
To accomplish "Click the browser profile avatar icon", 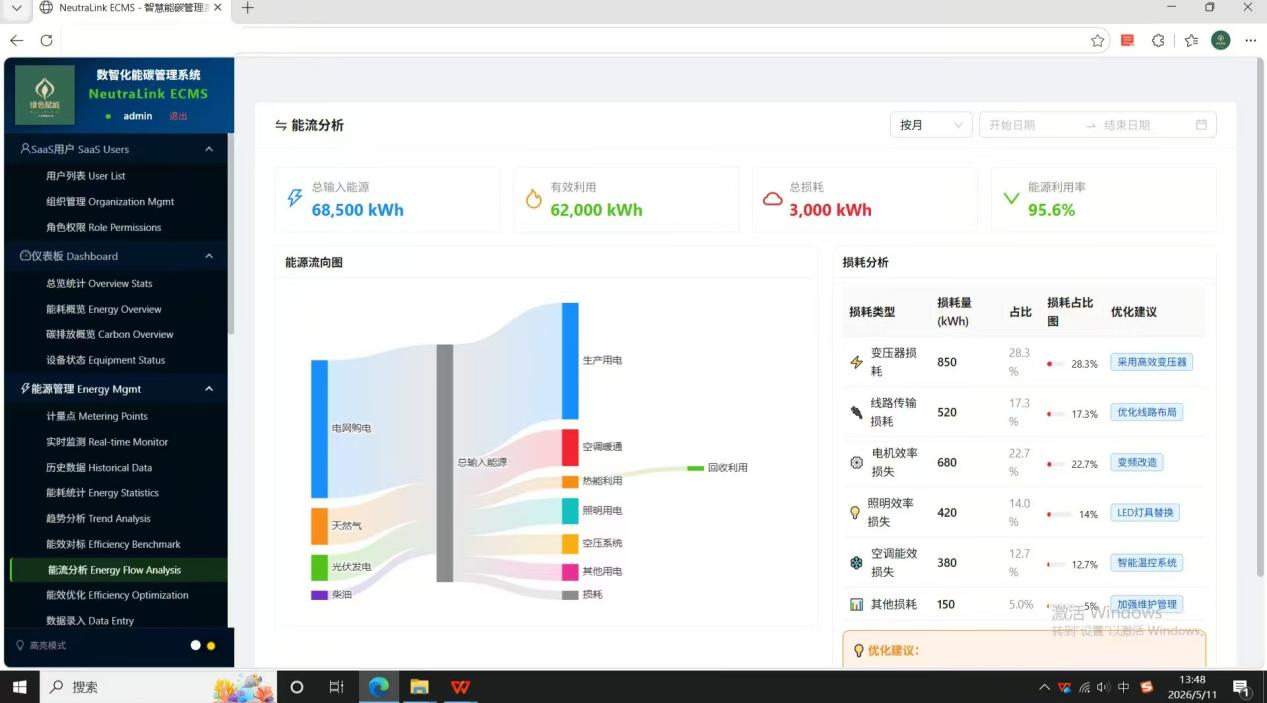I will pos(1220,40).
